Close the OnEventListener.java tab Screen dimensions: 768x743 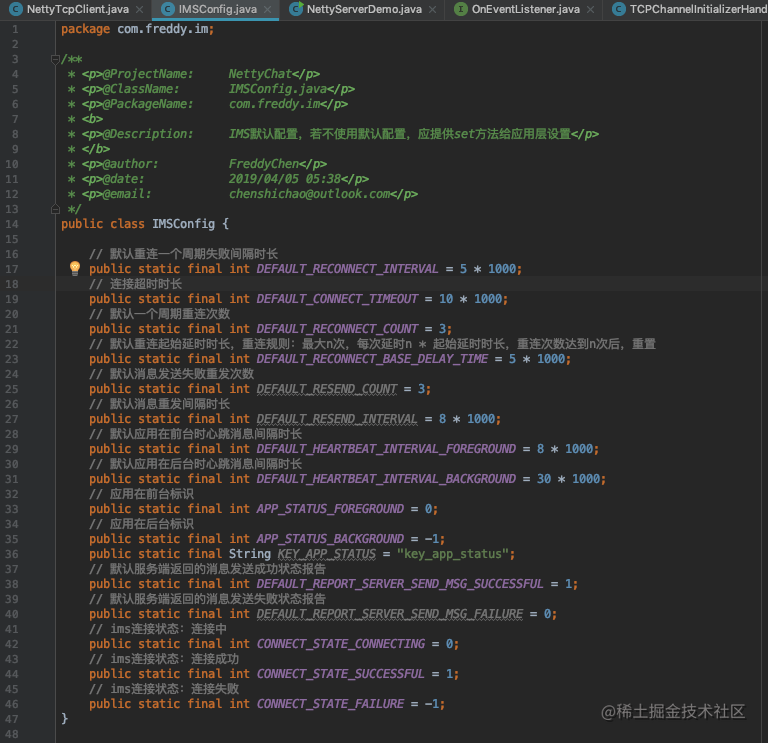pos(591,9)
